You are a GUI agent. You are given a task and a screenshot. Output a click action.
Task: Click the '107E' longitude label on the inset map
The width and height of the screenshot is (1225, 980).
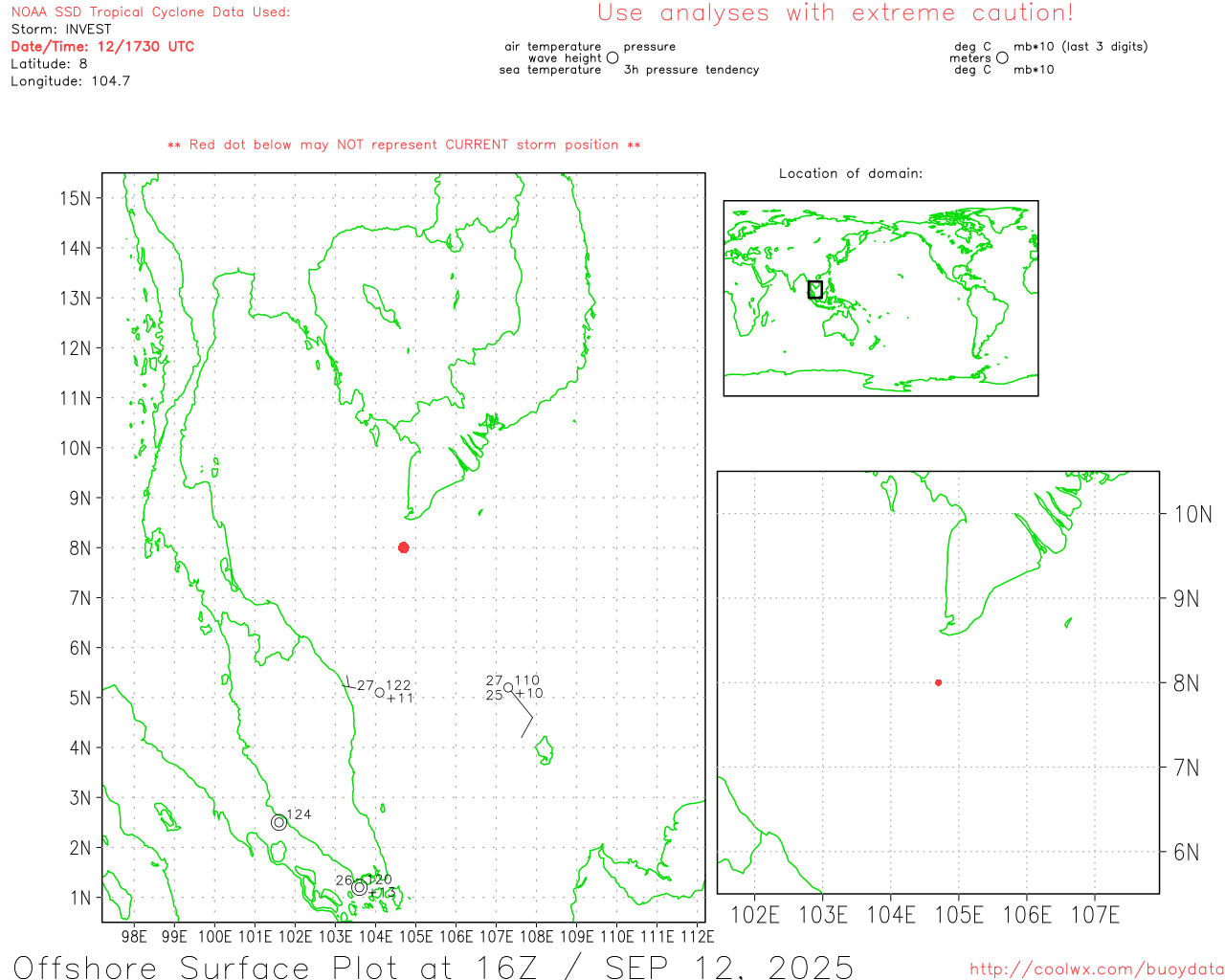point(1095,915)
